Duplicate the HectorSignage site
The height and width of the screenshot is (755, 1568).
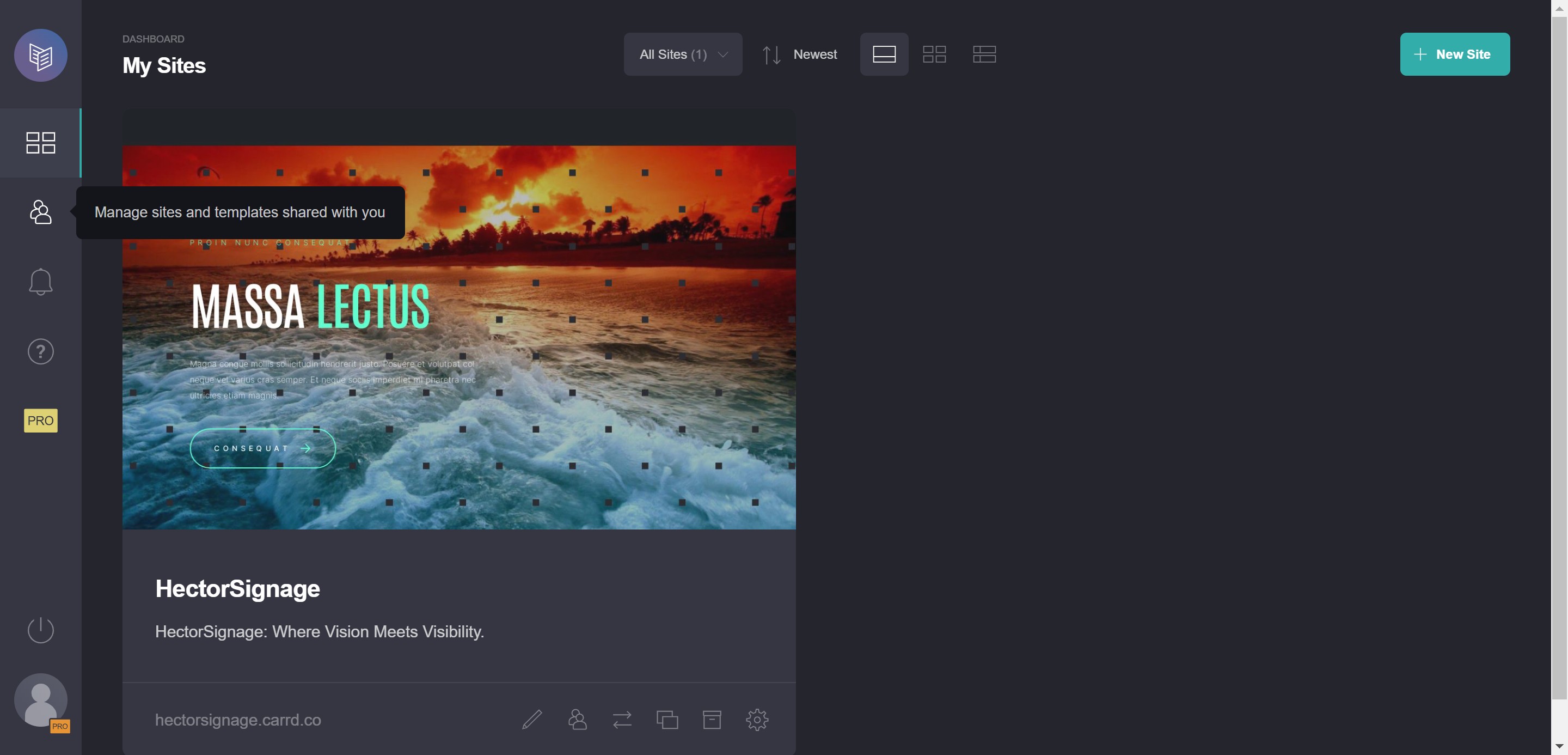667,720
